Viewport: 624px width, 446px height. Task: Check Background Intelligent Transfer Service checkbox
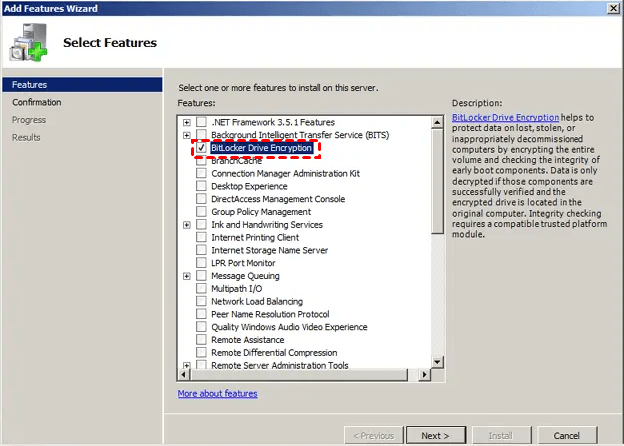point(201,134)
